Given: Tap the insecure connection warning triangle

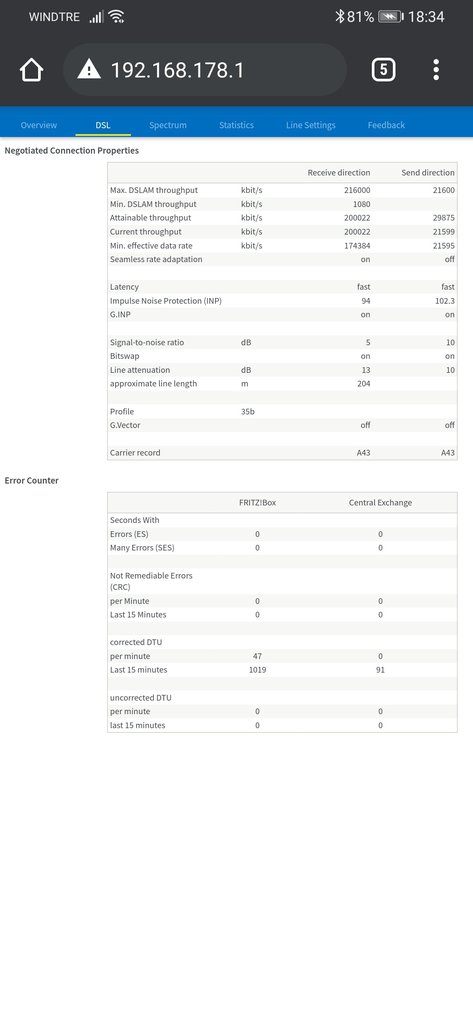Looking at the screenshot, I should 89,69.
